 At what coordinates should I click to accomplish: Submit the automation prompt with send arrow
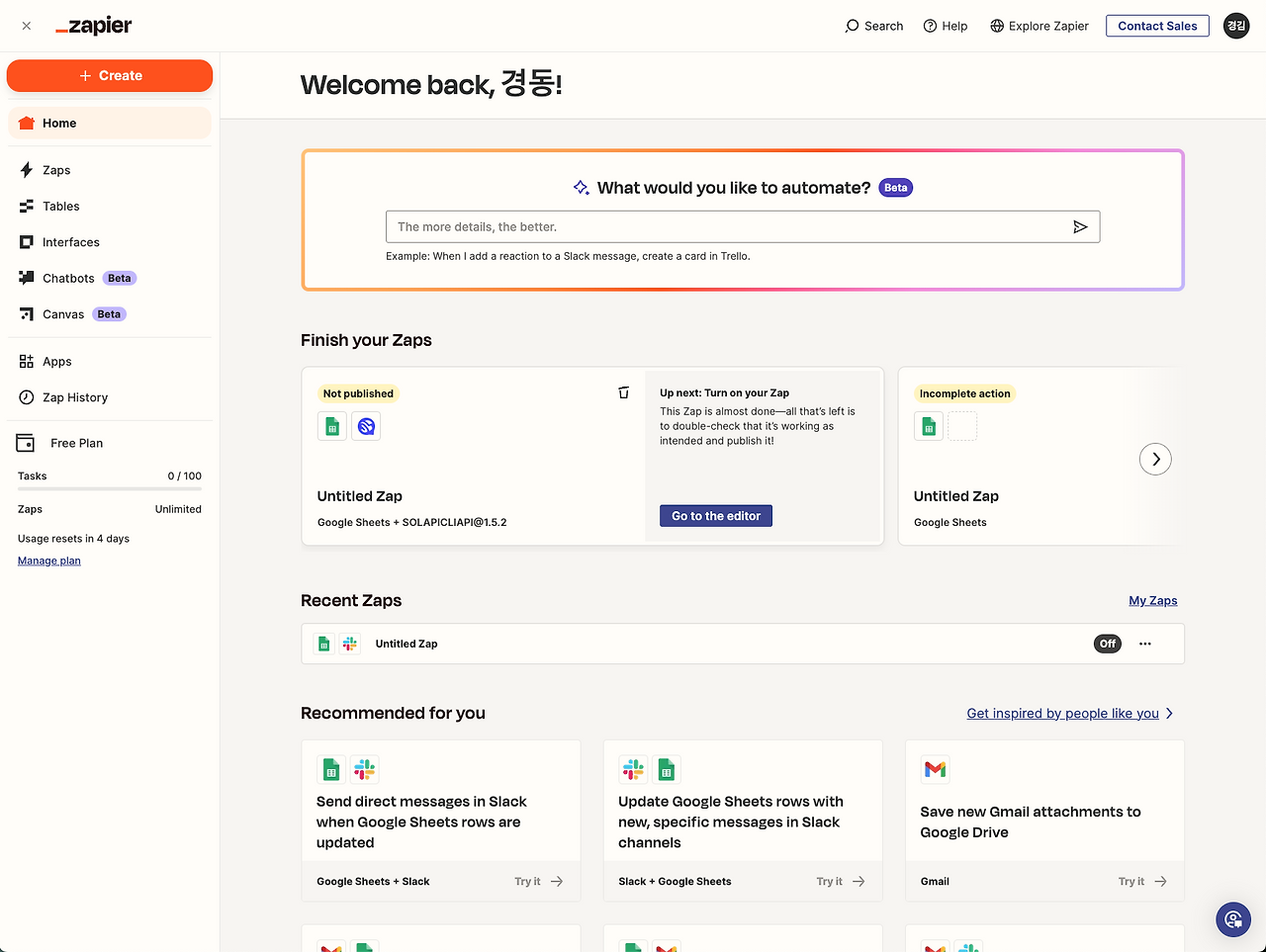(1080, 226)
